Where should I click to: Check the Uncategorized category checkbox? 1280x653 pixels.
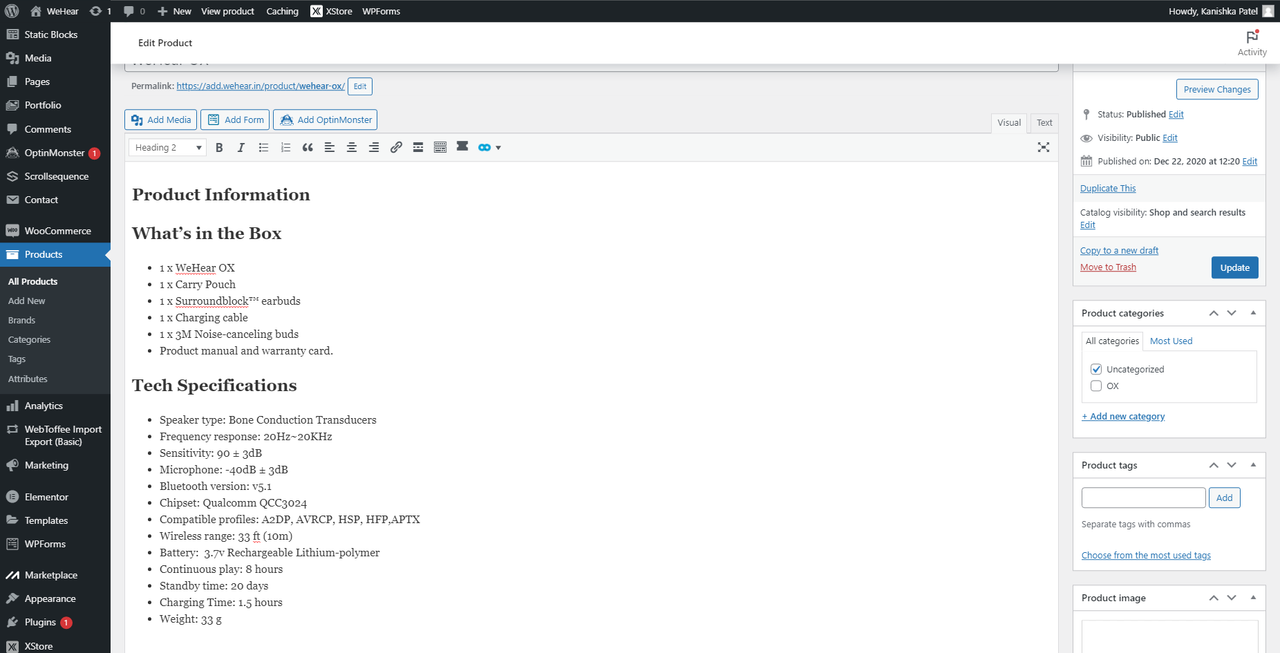(1096, 369)
